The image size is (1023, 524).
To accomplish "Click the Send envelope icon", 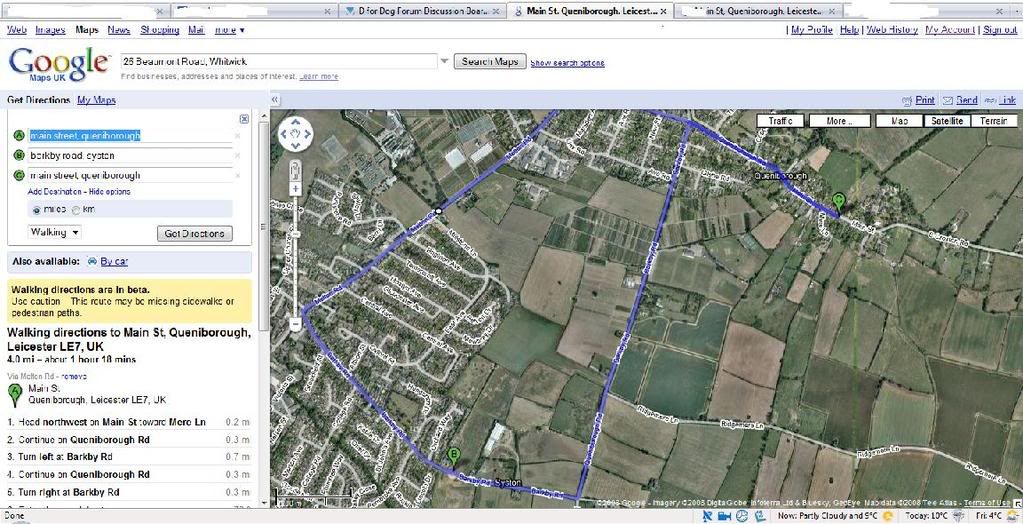I will (948, 100).
